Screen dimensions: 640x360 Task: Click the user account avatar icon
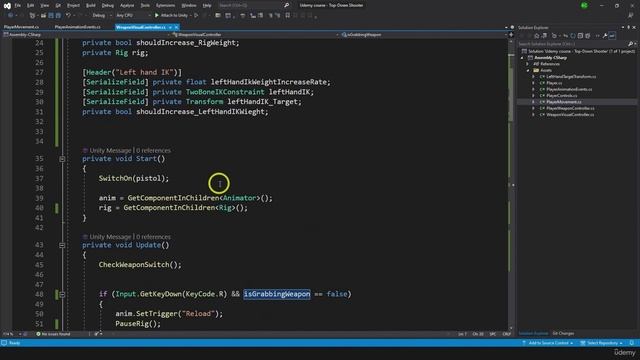click(x=584, y=6)
